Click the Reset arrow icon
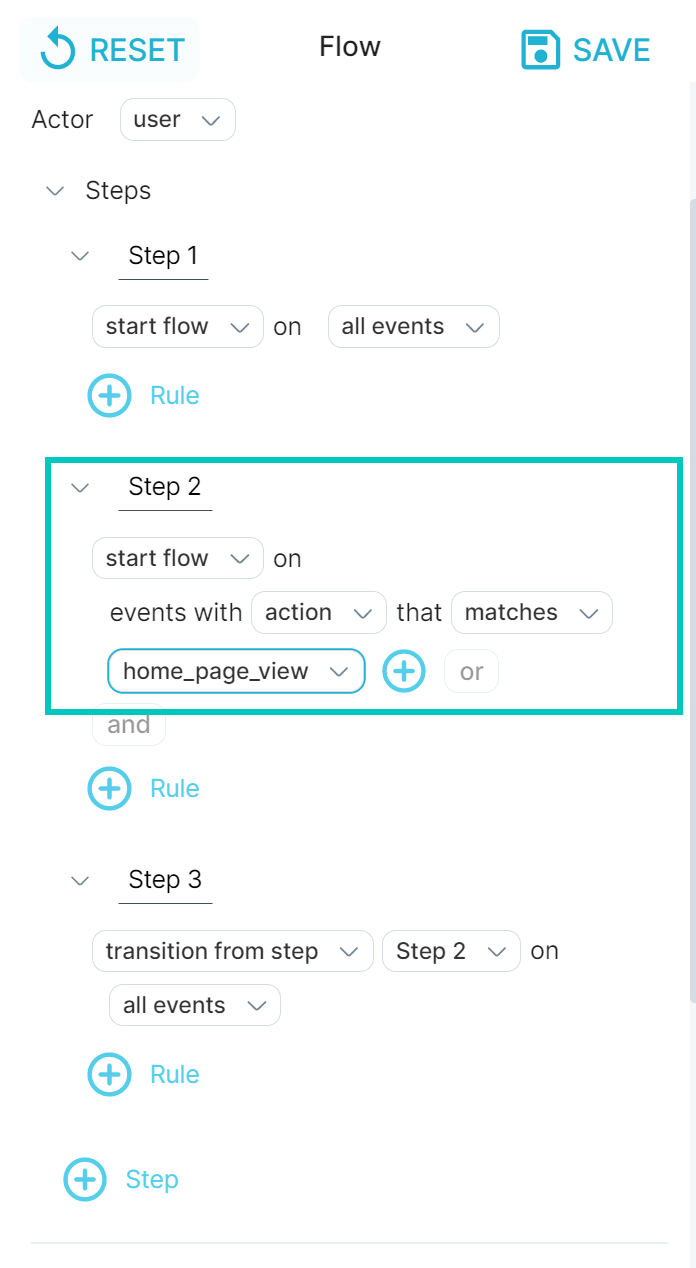 point(57,50)
